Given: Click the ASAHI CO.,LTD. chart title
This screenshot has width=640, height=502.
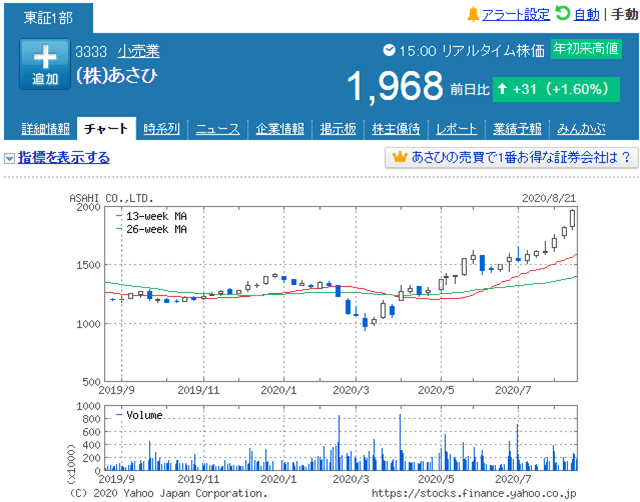Looking at the screenshot, I should [111, 198].
